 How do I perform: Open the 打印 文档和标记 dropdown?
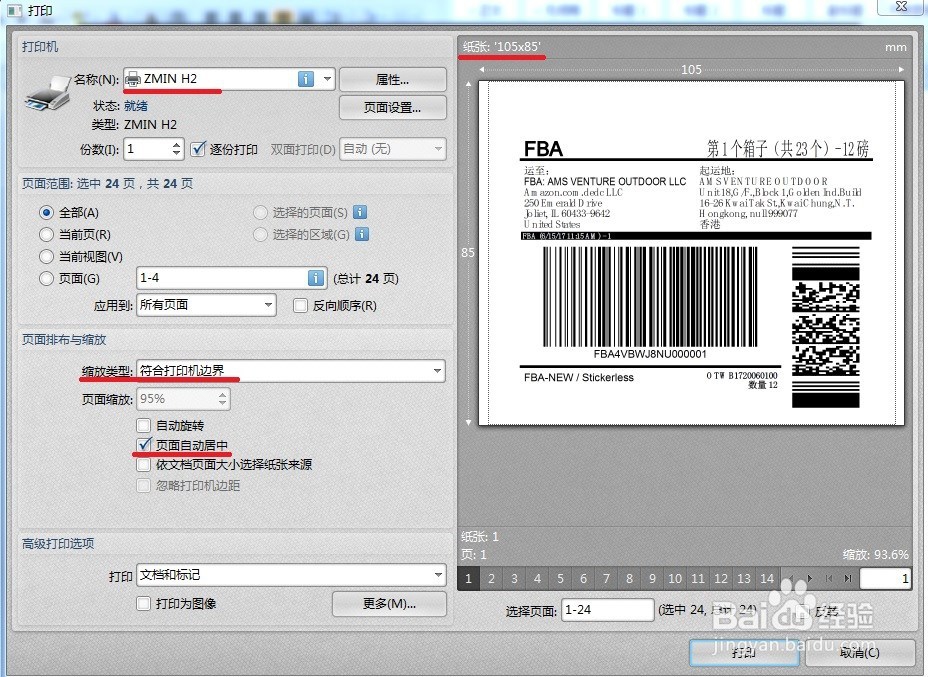291,575
